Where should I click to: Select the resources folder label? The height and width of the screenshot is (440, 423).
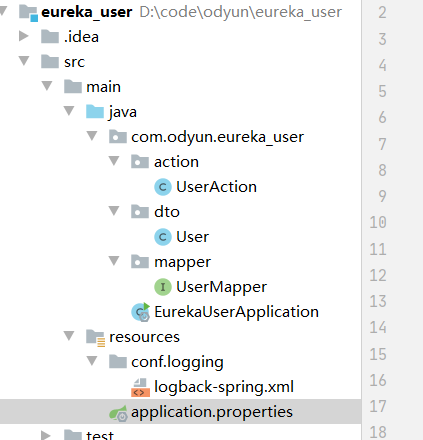point(144,337)
